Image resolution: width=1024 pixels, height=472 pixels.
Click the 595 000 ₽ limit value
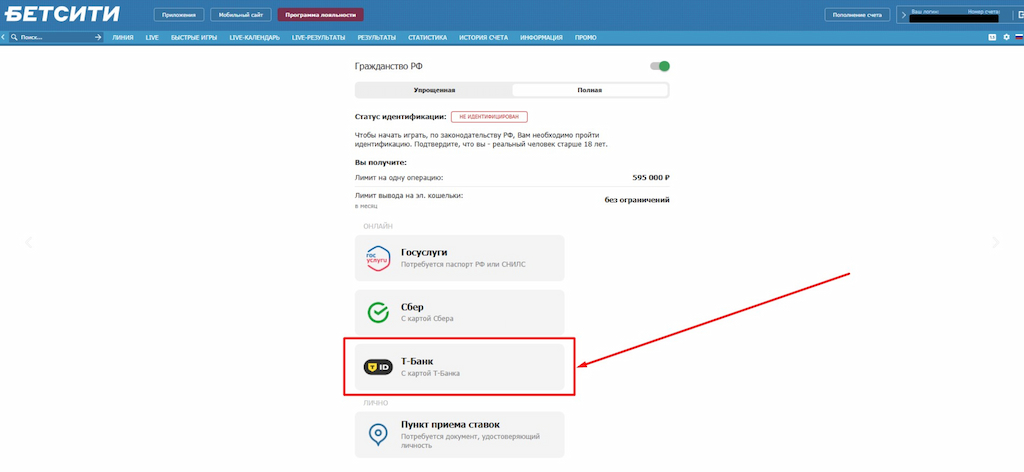coord(651,178)
